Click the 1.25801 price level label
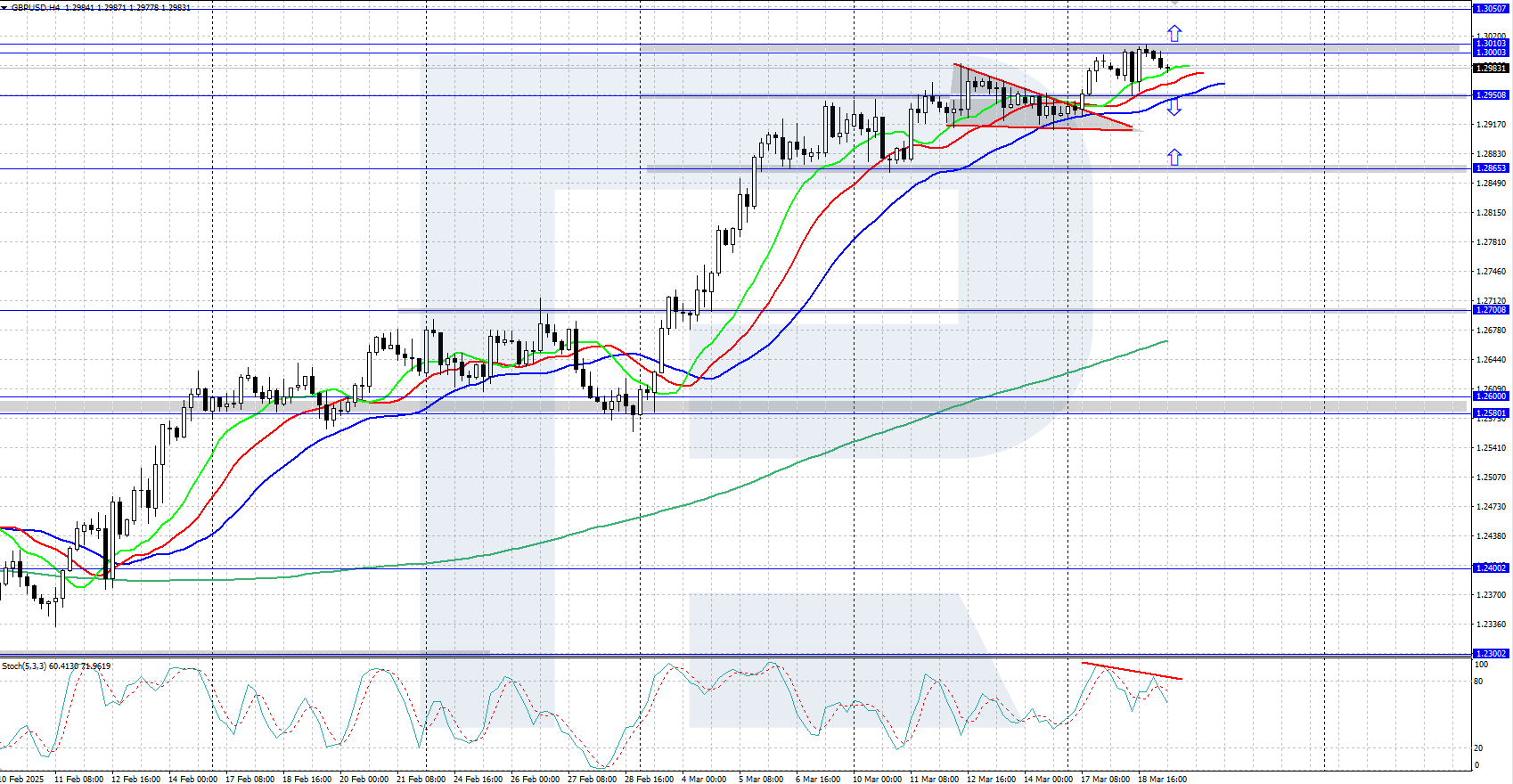The width and height of the screenshot is (1513, 784). tap(1490, 413)
